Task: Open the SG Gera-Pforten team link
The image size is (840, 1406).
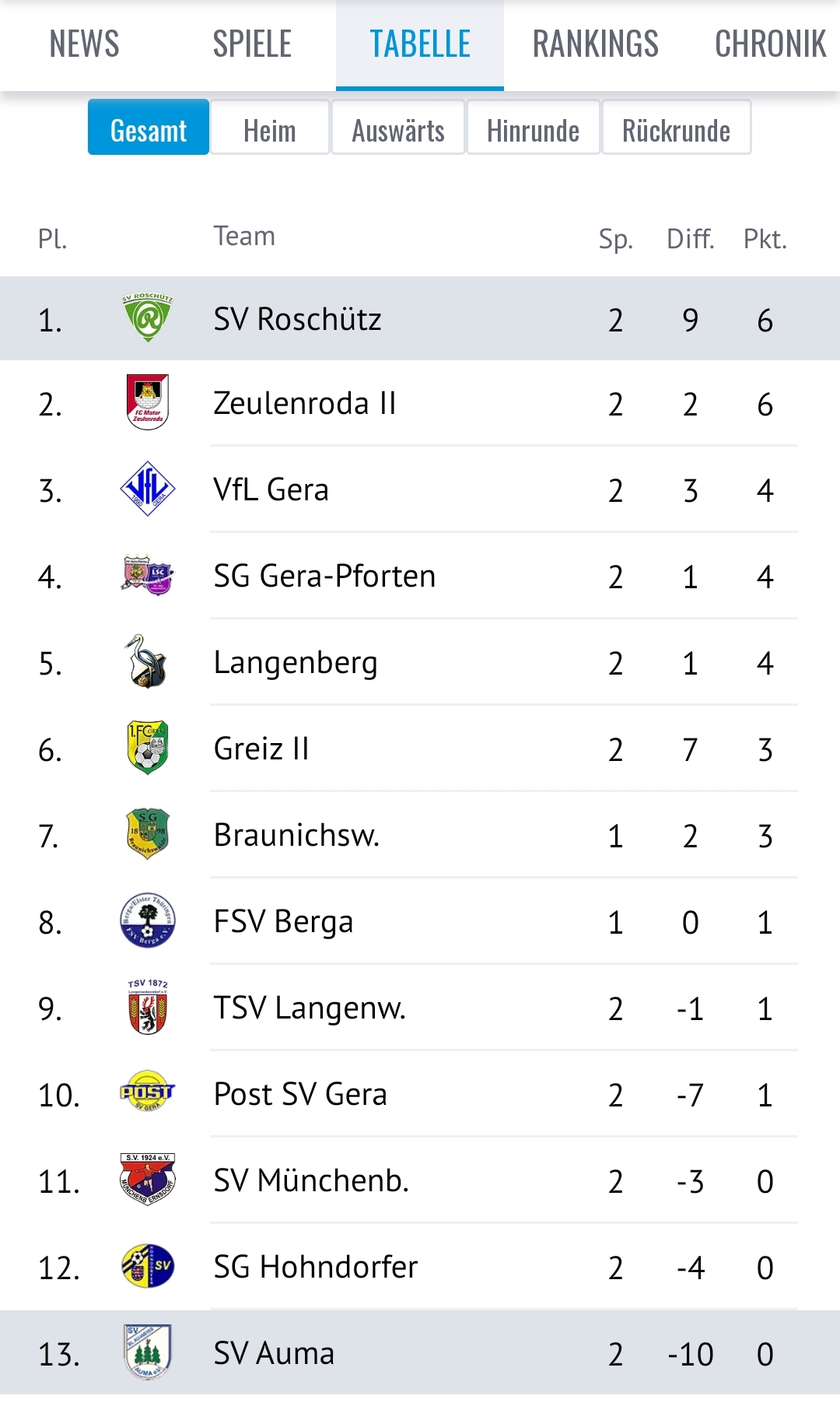Action: tap(325, 576)
